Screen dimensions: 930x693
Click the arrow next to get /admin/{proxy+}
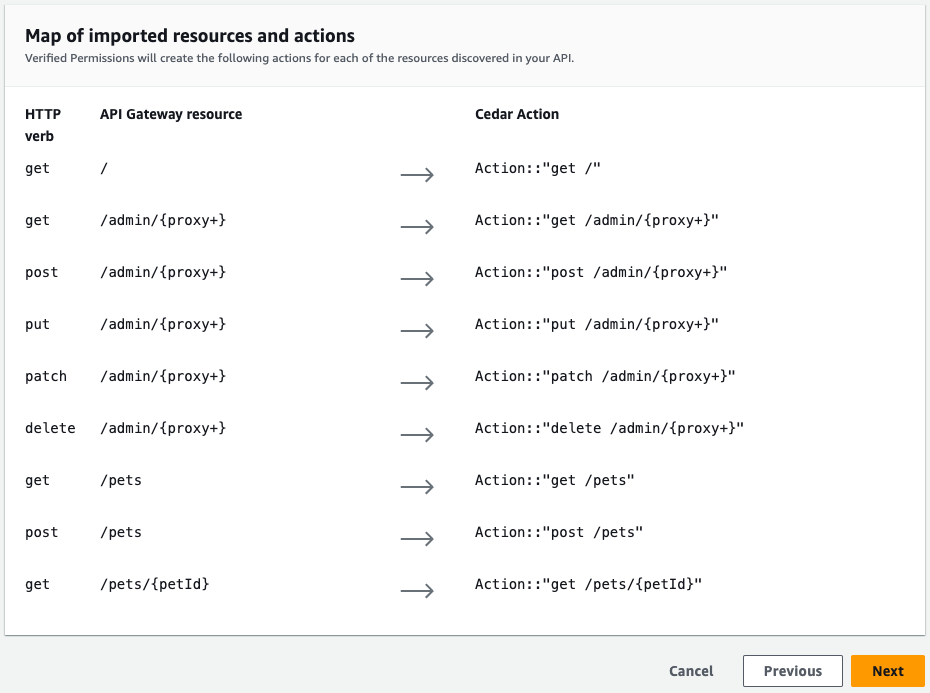click(x=417, y=227)
